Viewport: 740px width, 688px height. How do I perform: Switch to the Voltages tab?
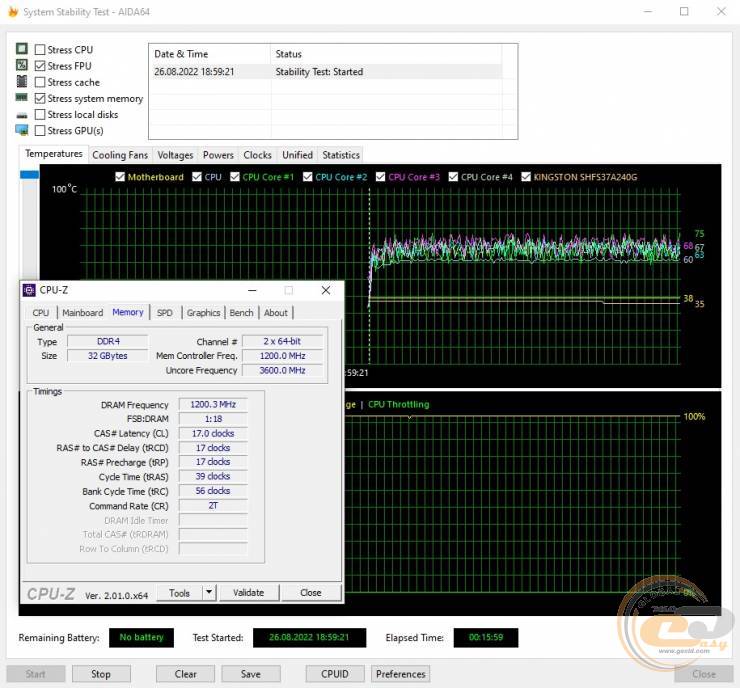point(175,155)
